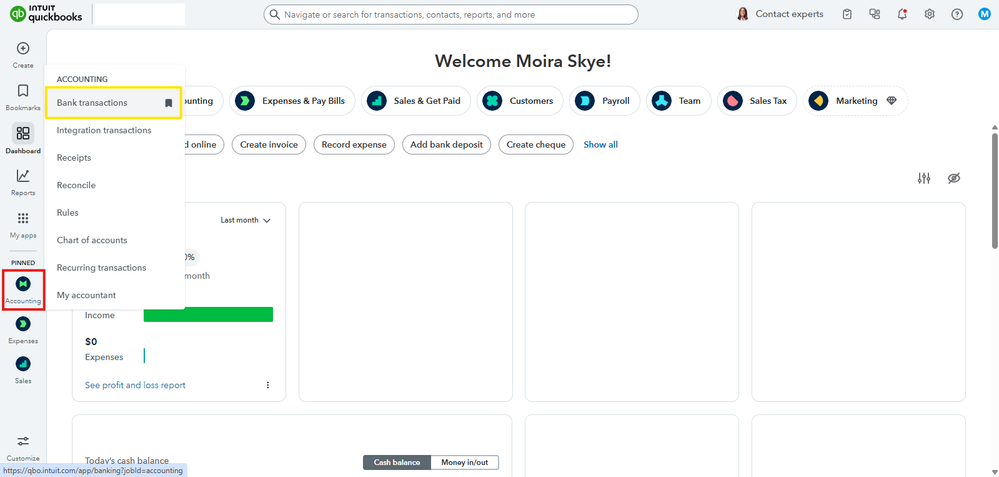Open Recurring transactions menu item
999x477 pixels.
pos(101,267)
